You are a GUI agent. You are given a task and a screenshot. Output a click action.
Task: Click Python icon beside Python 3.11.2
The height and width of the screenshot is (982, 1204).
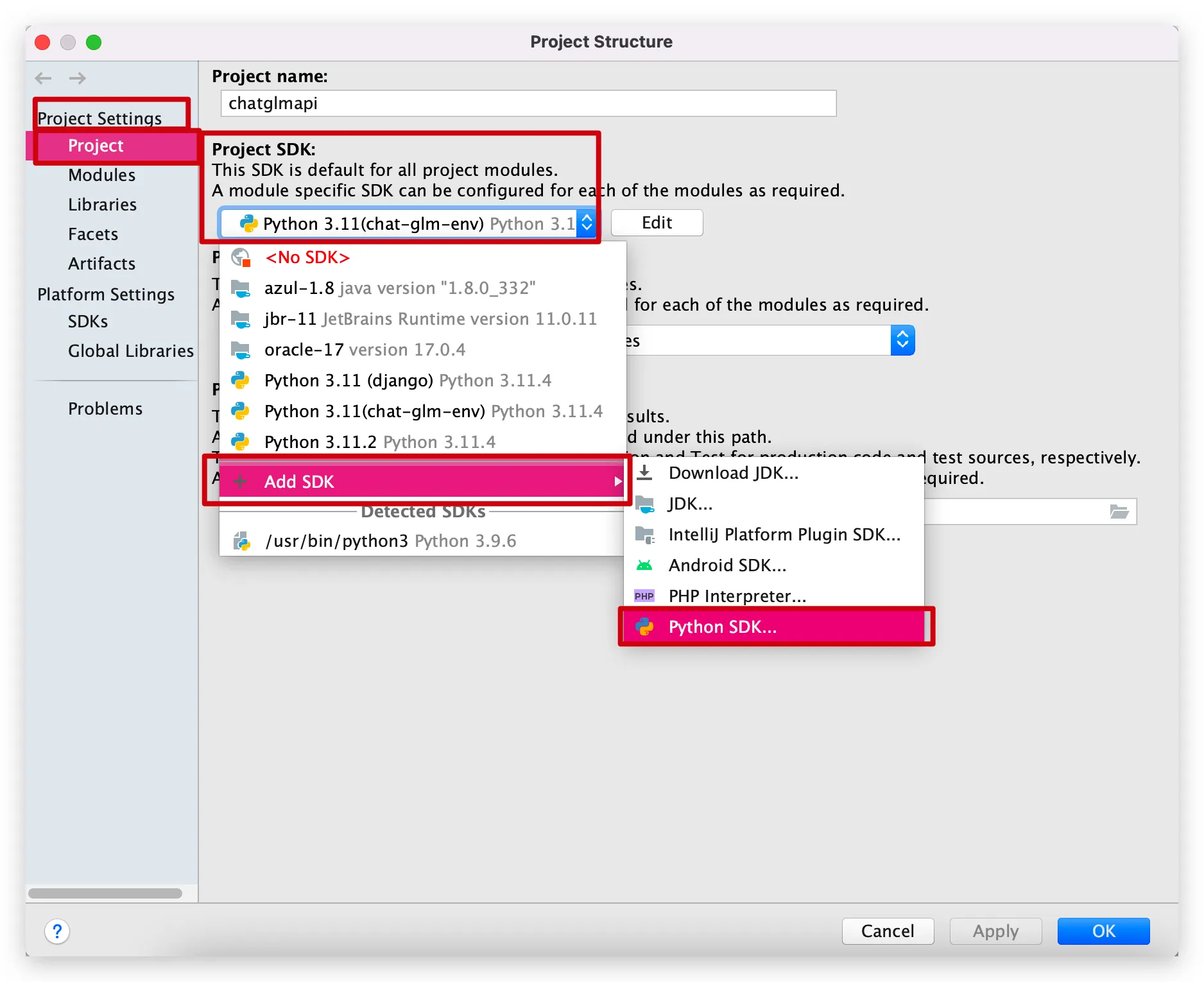click(241, 442)
